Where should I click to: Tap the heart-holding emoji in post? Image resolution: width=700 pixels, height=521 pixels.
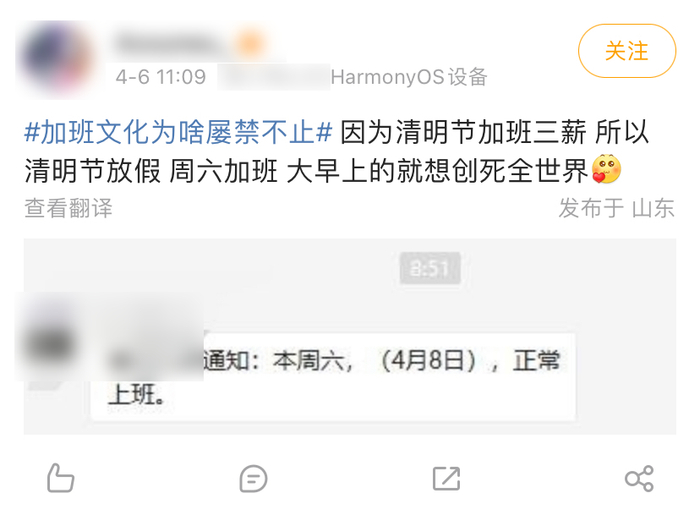pos(606,169)
